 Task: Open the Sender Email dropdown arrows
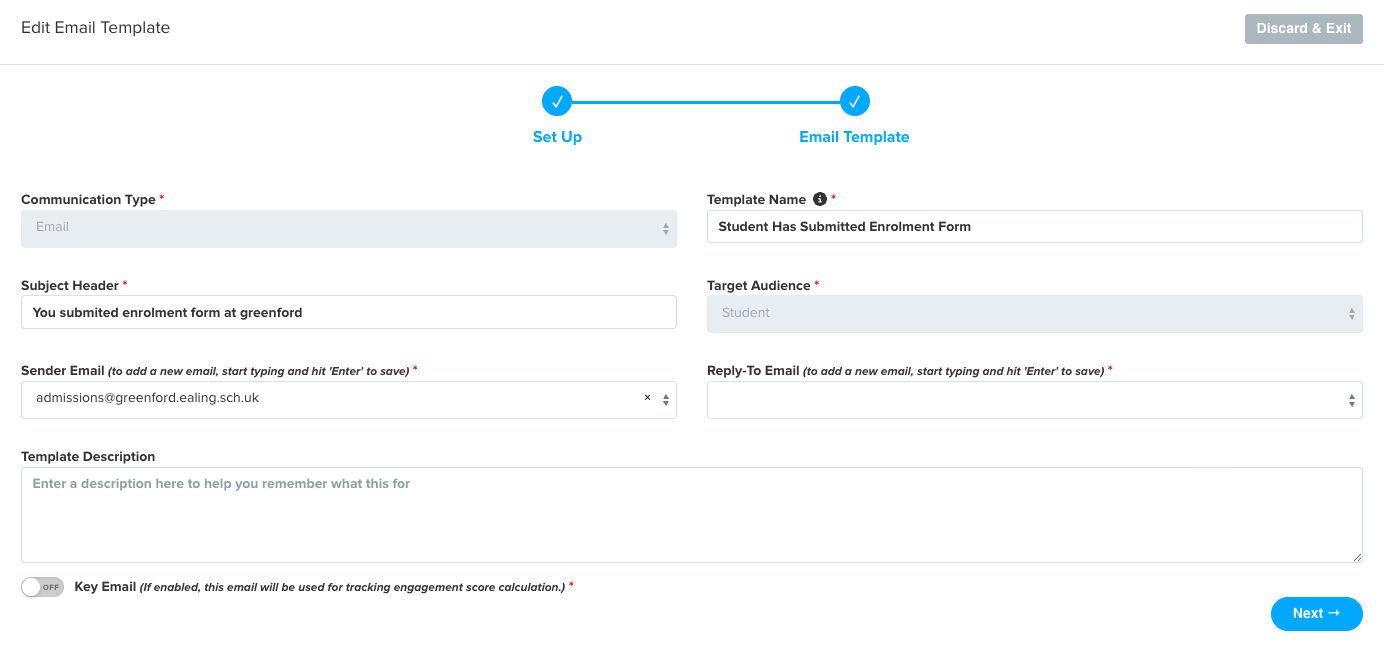tap(666, 400)
